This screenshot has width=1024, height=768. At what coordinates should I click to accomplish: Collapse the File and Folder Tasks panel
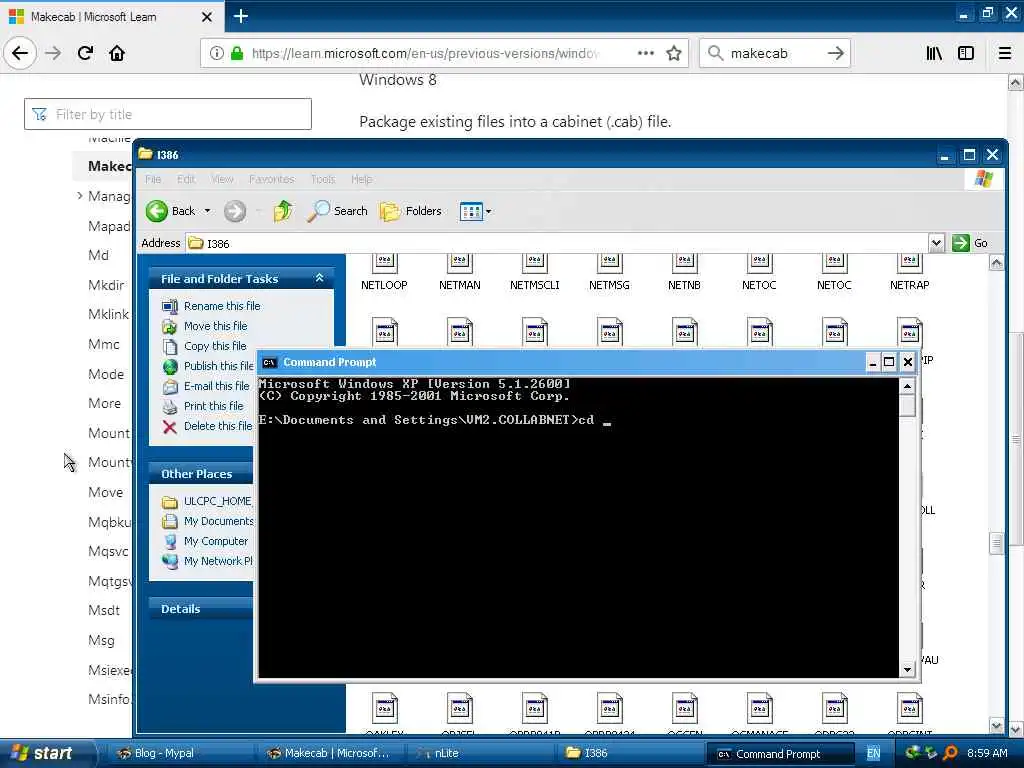coord(319,278)
